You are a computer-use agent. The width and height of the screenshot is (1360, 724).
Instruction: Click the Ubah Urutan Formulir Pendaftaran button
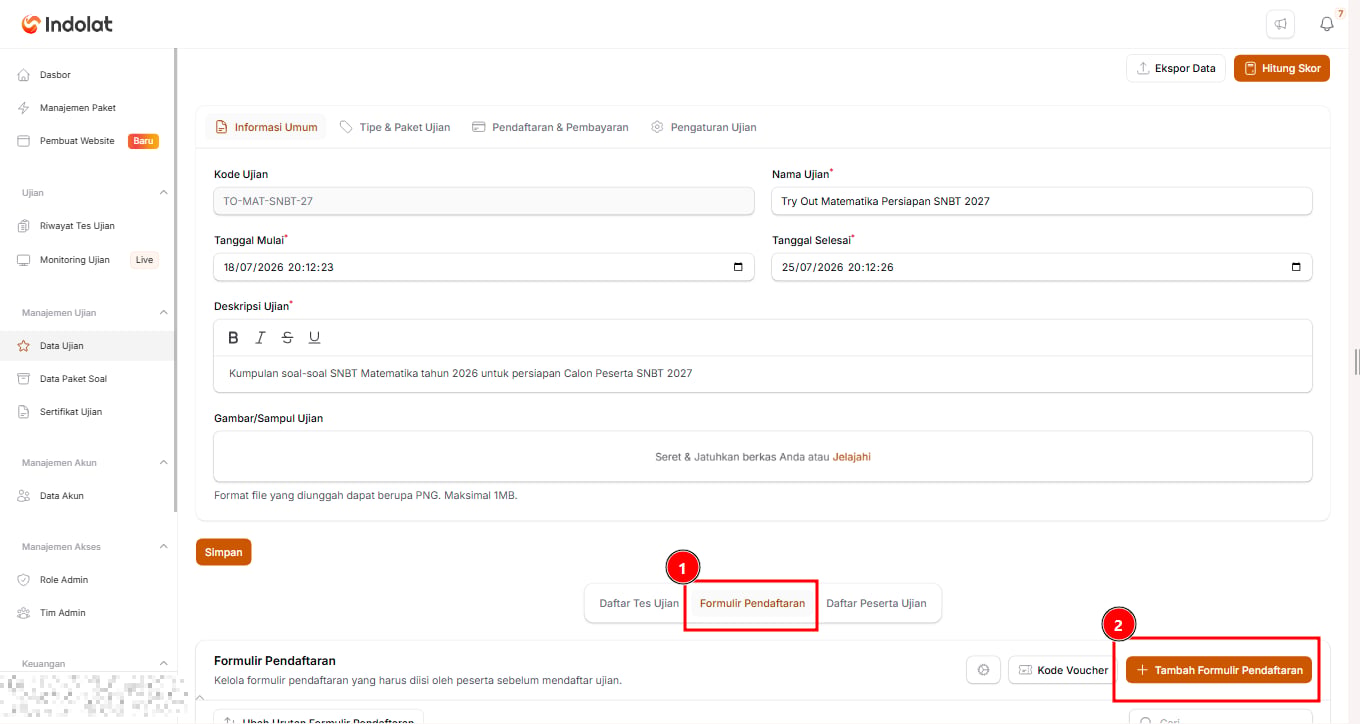[x=319, y=717]
